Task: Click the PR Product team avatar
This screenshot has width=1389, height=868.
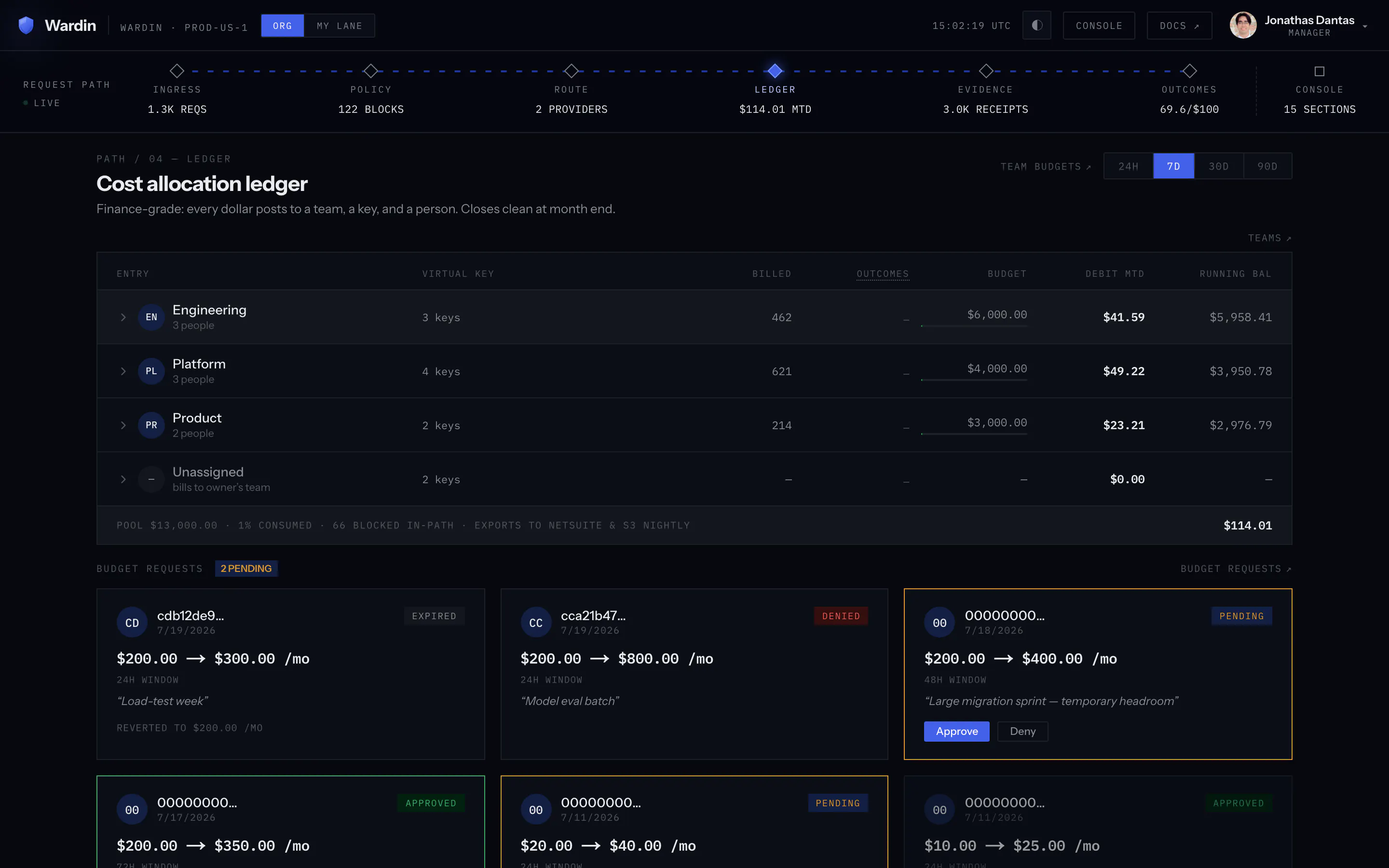Action: tap(151, 425)
